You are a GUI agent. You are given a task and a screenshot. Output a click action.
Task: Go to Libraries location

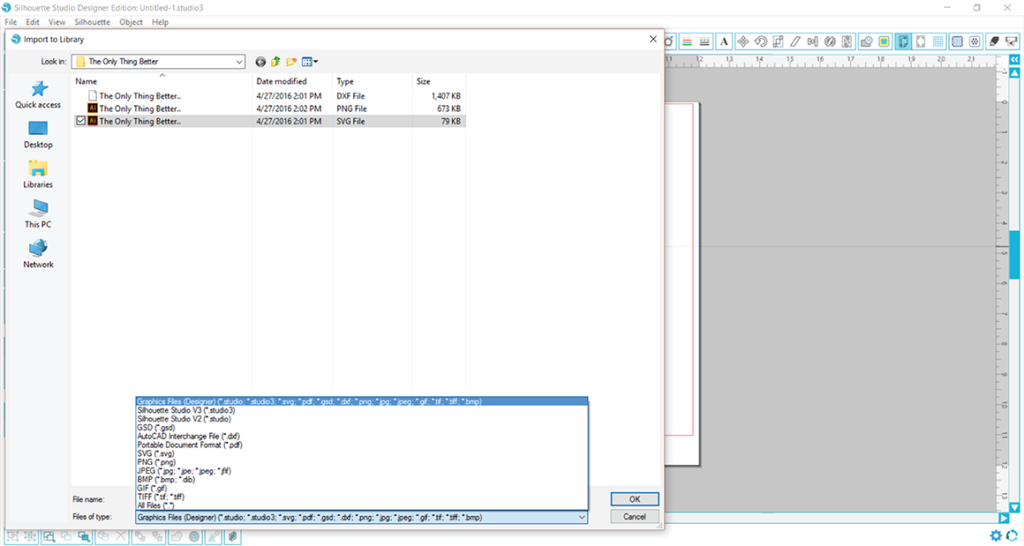coord(39,175)
